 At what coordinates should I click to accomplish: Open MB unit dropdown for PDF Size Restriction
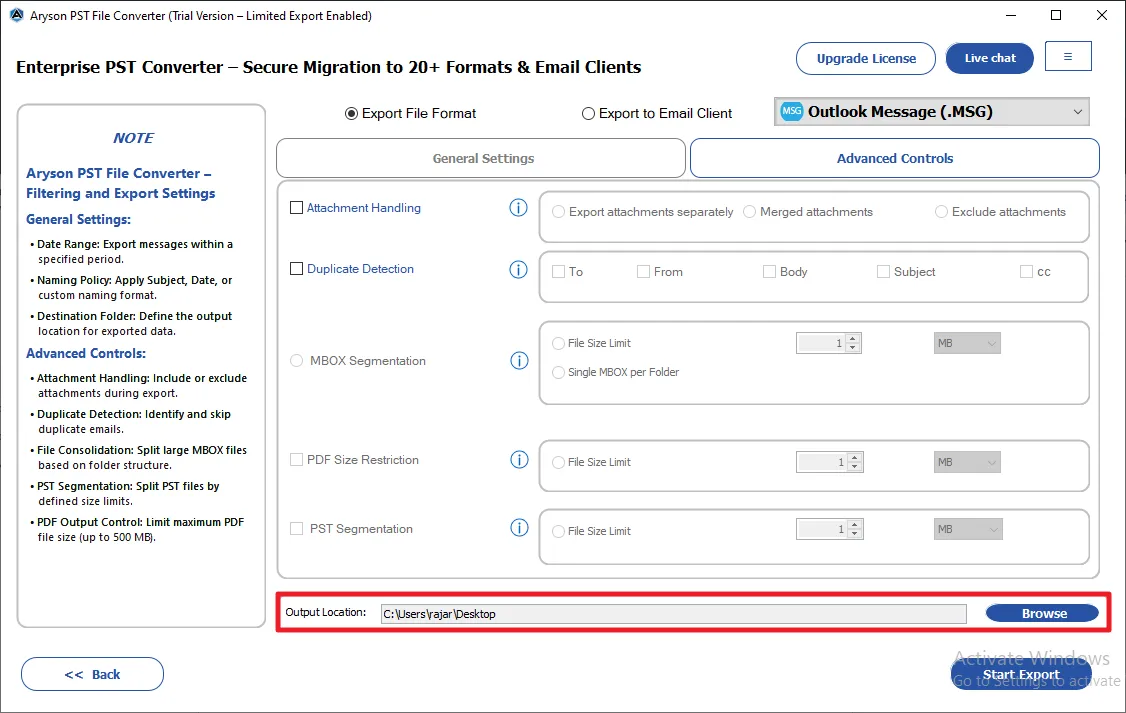[967, 462]
